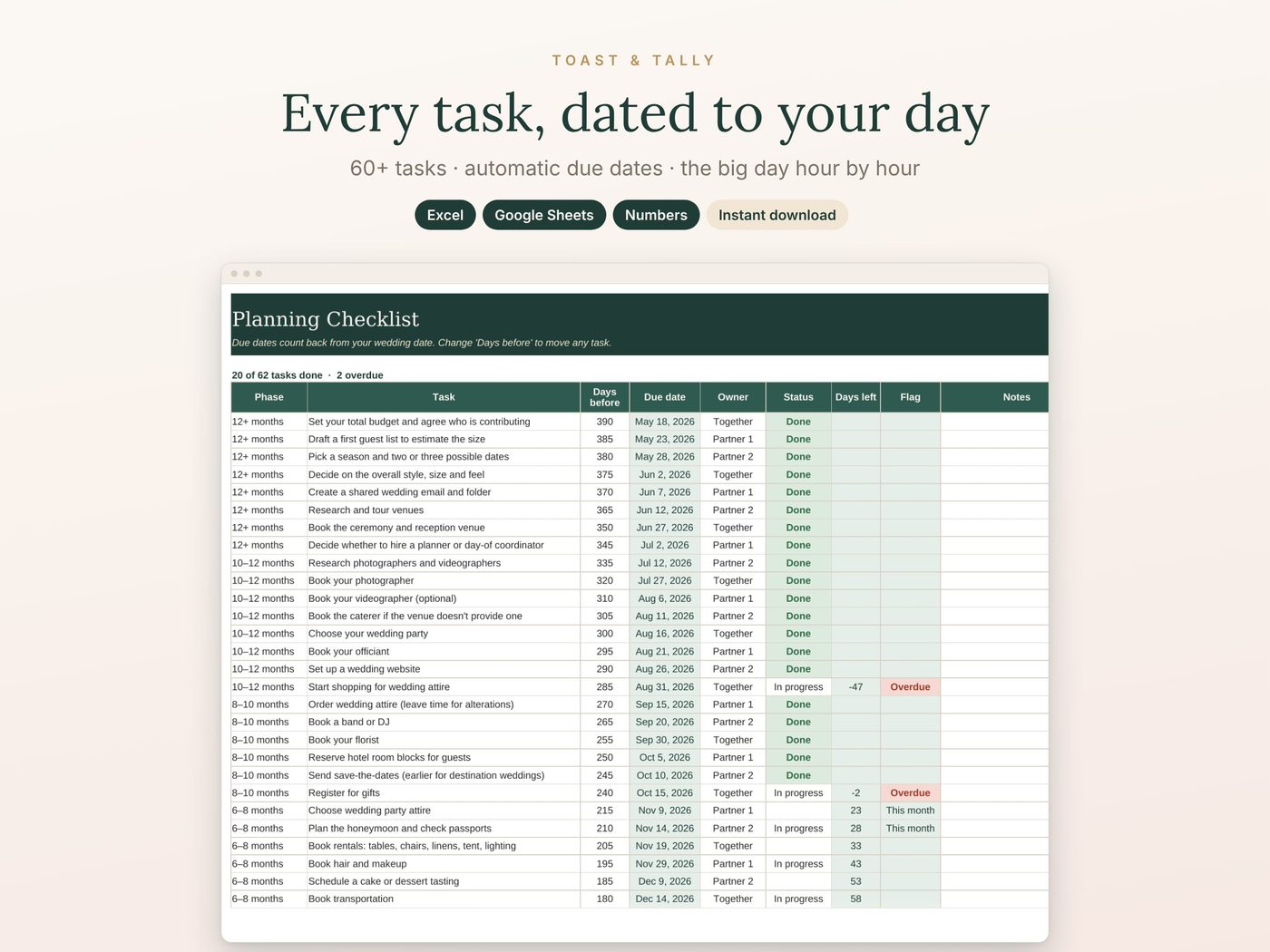This screenshot has height=952, width=1270.
Task: Click 'Book the ceremony and reception venue' cell
Action: 444,528
